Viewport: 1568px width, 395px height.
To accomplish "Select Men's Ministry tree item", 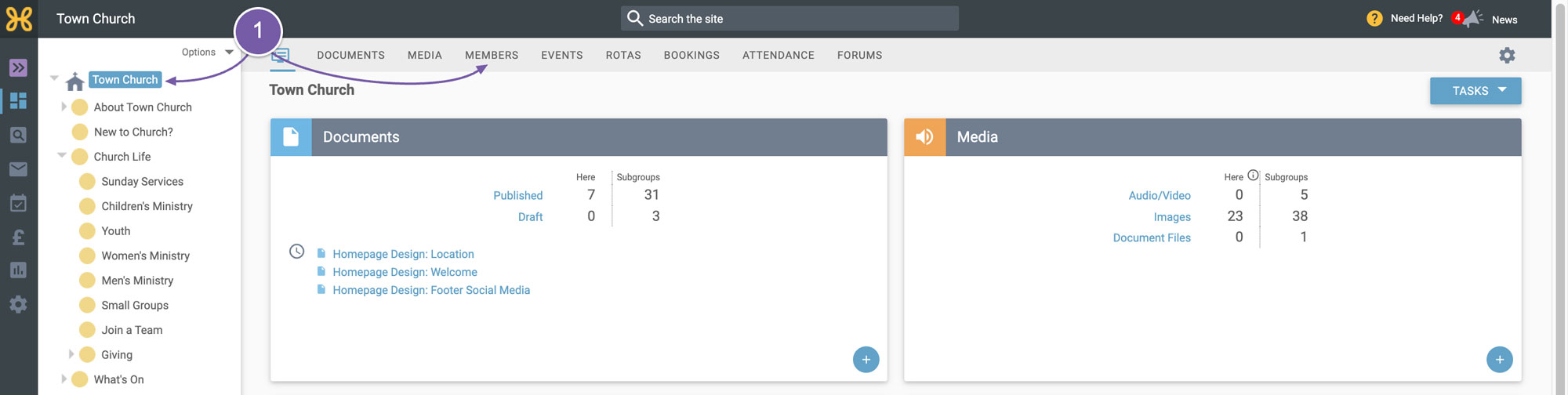I will click(137, 281).
